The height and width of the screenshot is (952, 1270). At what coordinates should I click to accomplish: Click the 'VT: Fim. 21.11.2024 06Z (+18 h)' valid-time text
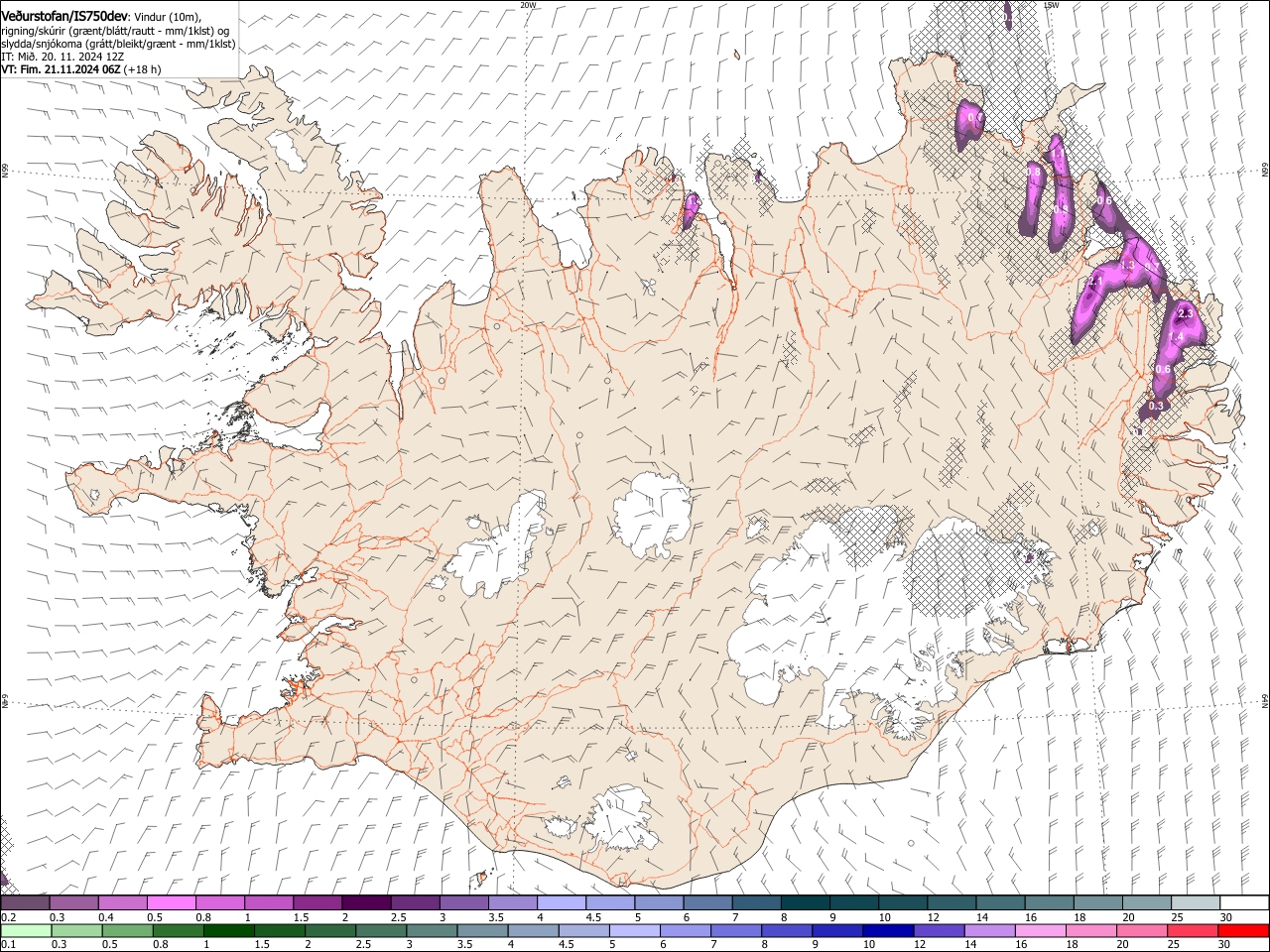click(80, 69)
